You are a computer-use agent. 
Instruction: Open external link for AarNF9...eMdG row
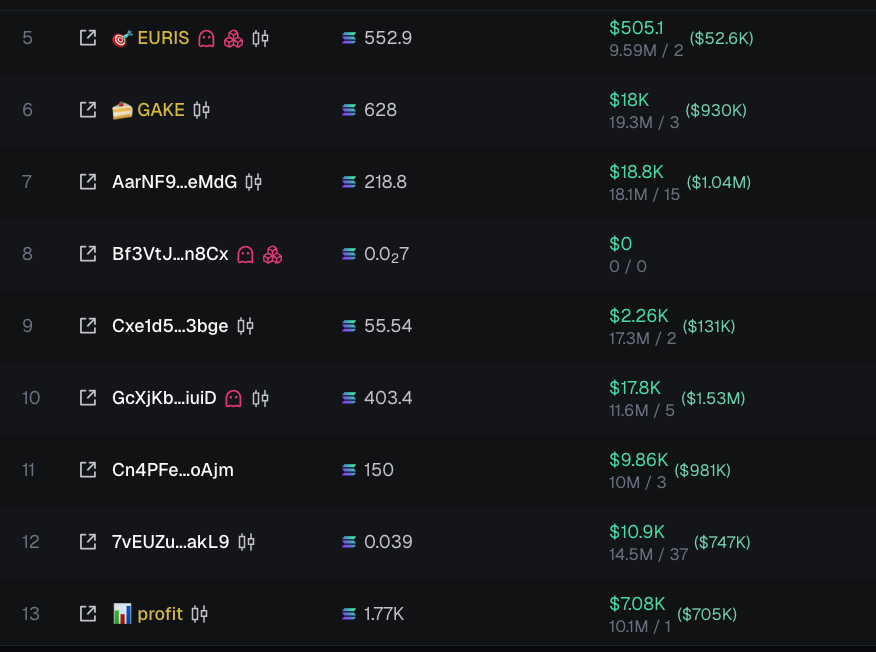pyautogui.click(x=88, y=182)
